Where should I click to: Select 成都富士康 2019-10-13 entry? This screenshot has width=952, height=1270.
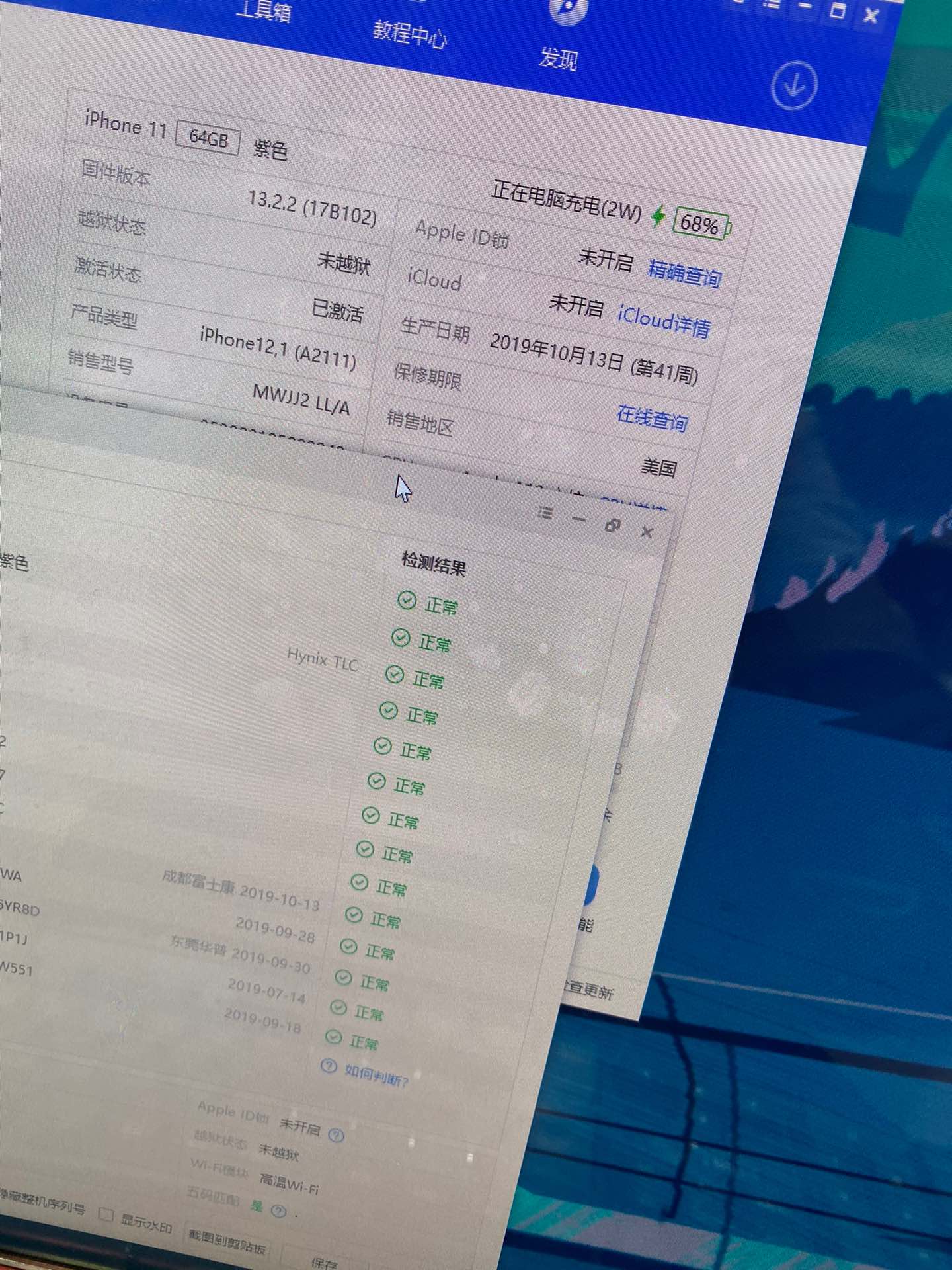click(x=241, y=890)
